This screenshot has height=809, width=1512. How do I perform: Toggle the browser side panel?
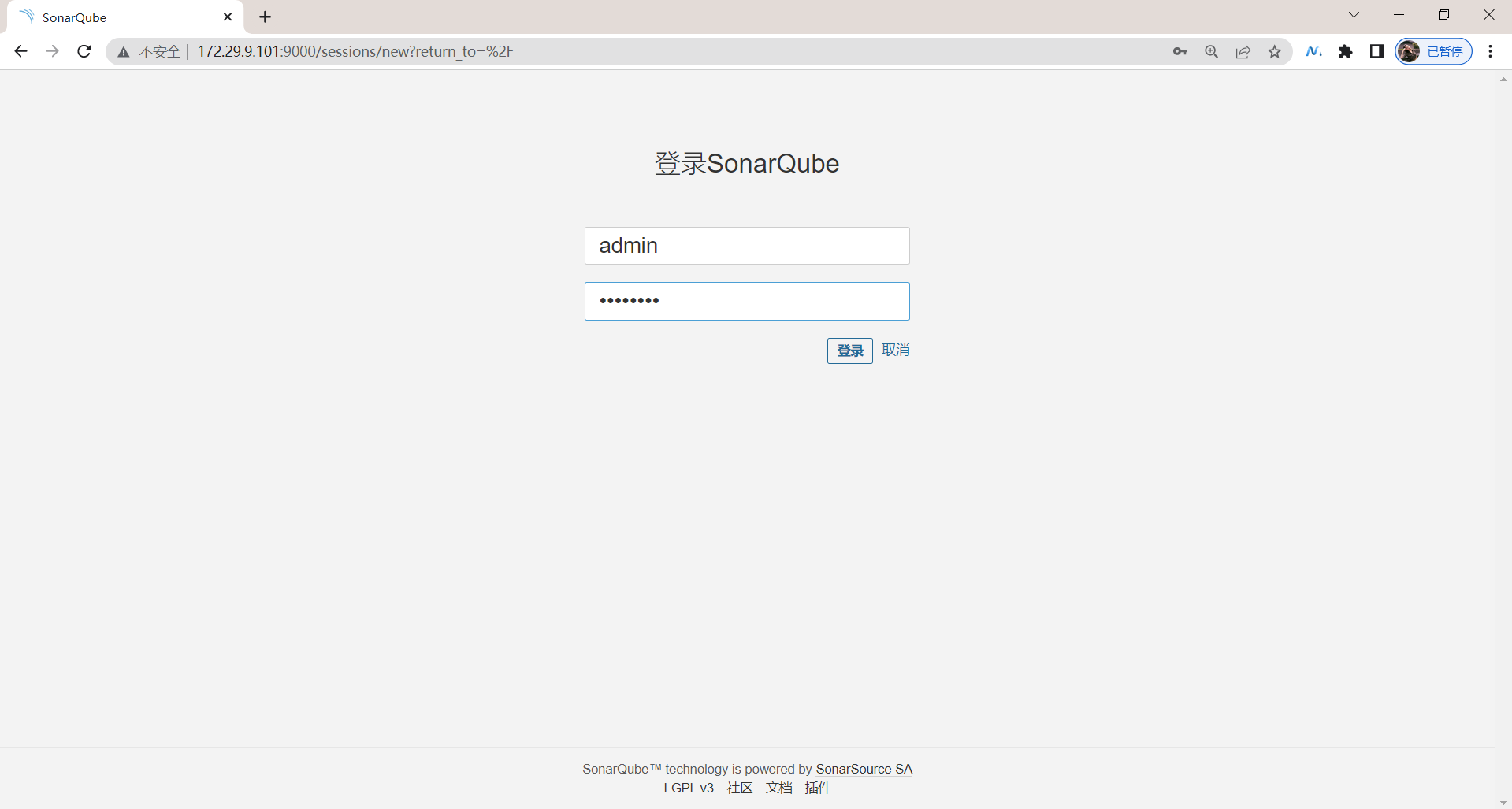click(1376, 51)
